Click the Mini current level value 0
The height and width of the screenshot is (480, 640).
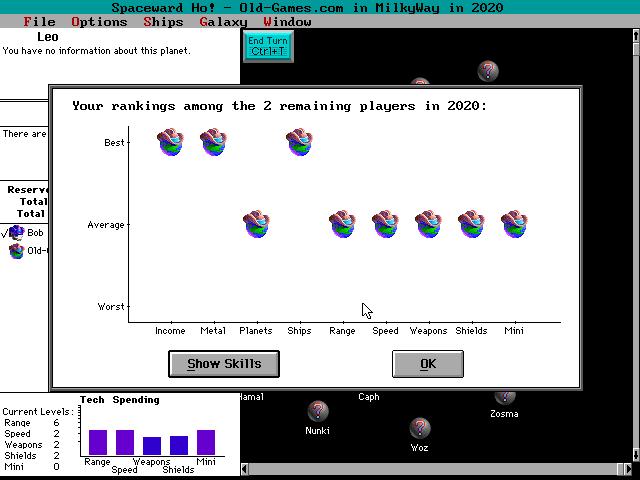pyautogui.click(x=56, y=467)
